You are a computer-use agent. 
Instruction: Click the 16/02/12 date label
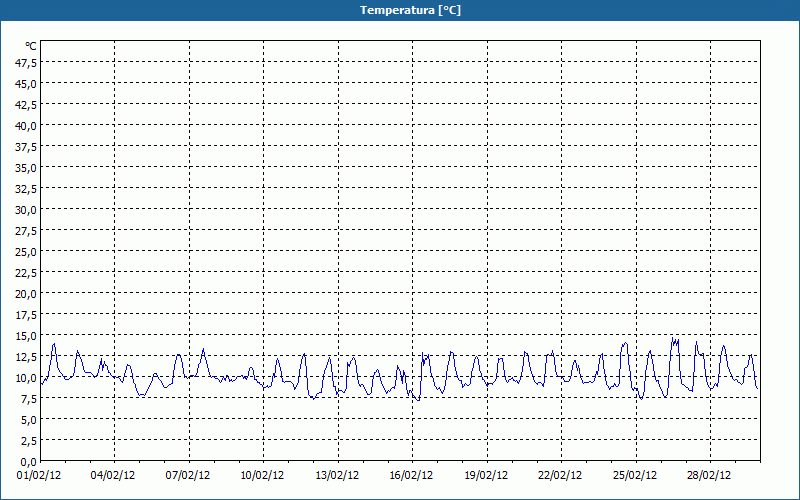(x=411, y=476)
